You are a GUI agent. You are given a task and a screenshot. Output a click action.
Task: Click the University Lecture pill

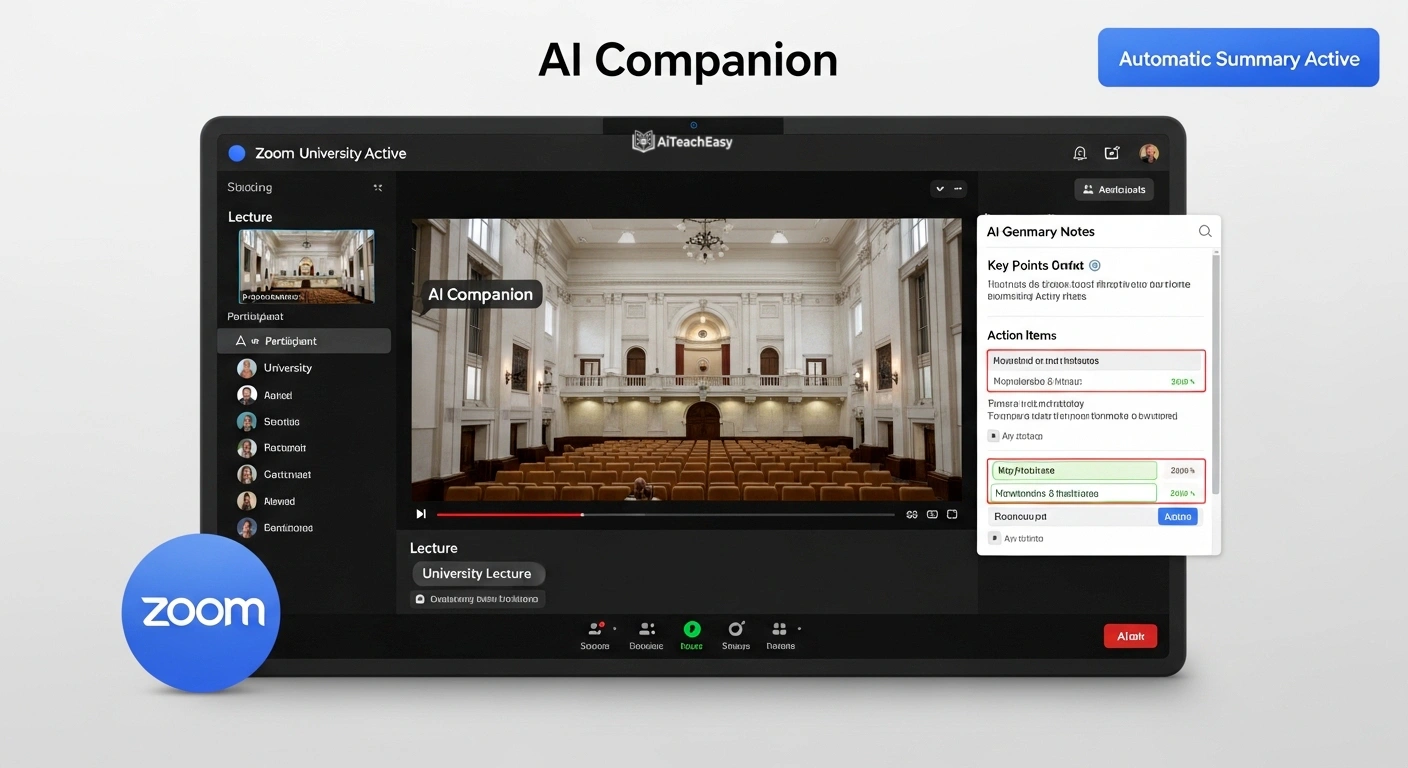478,574
